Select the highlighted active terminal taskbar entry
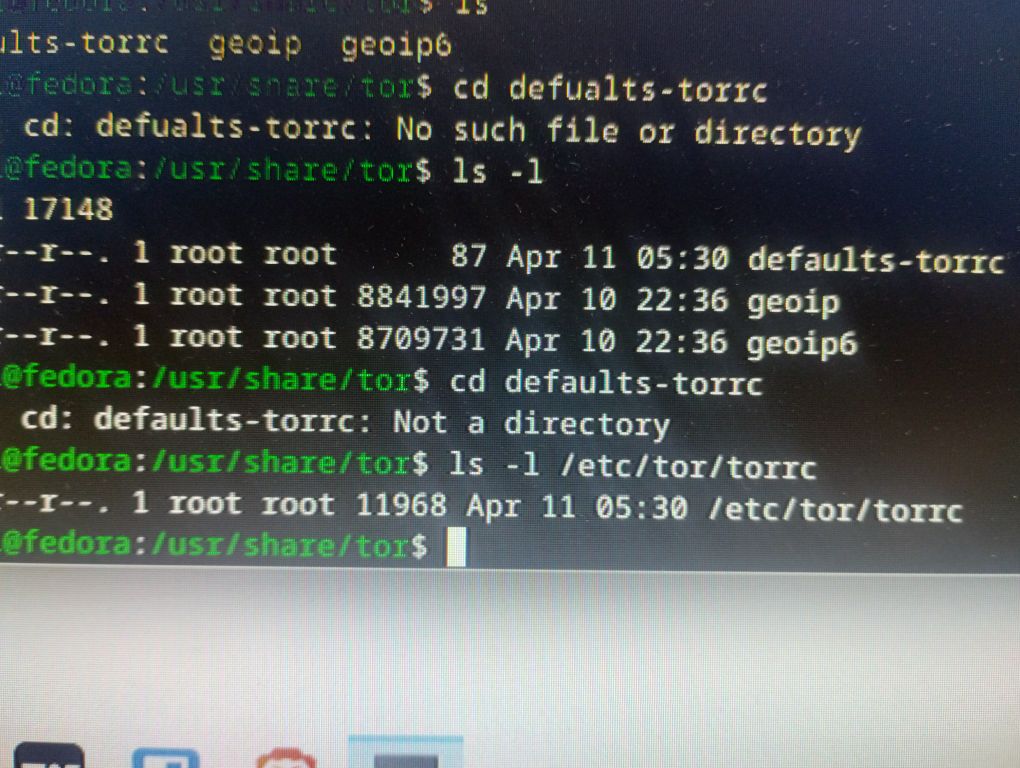This screenshot has height=768, width=1020. tap(405, 754)
